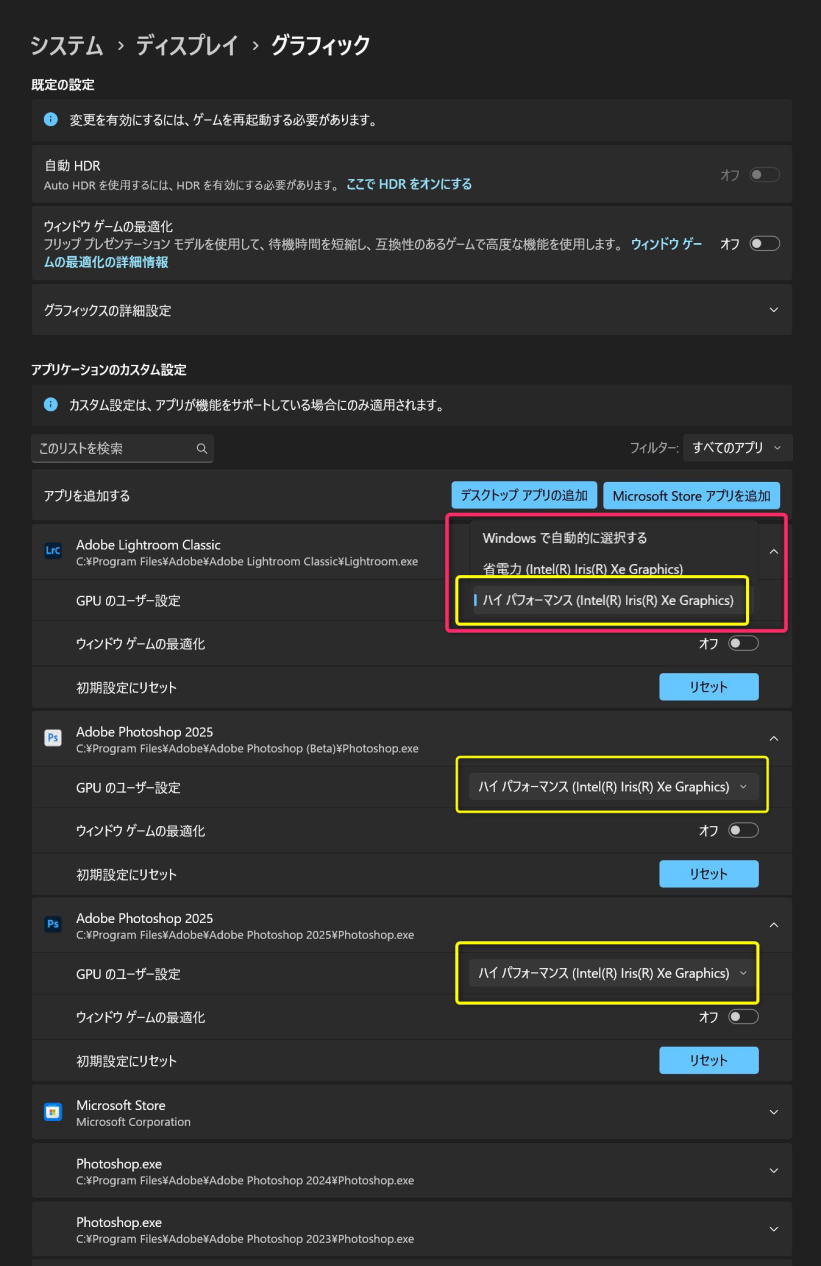Go to ディスプレイ in breadcrumb
The width and height of the screenshot is (821, 1266).
click(x=187, y=45)
